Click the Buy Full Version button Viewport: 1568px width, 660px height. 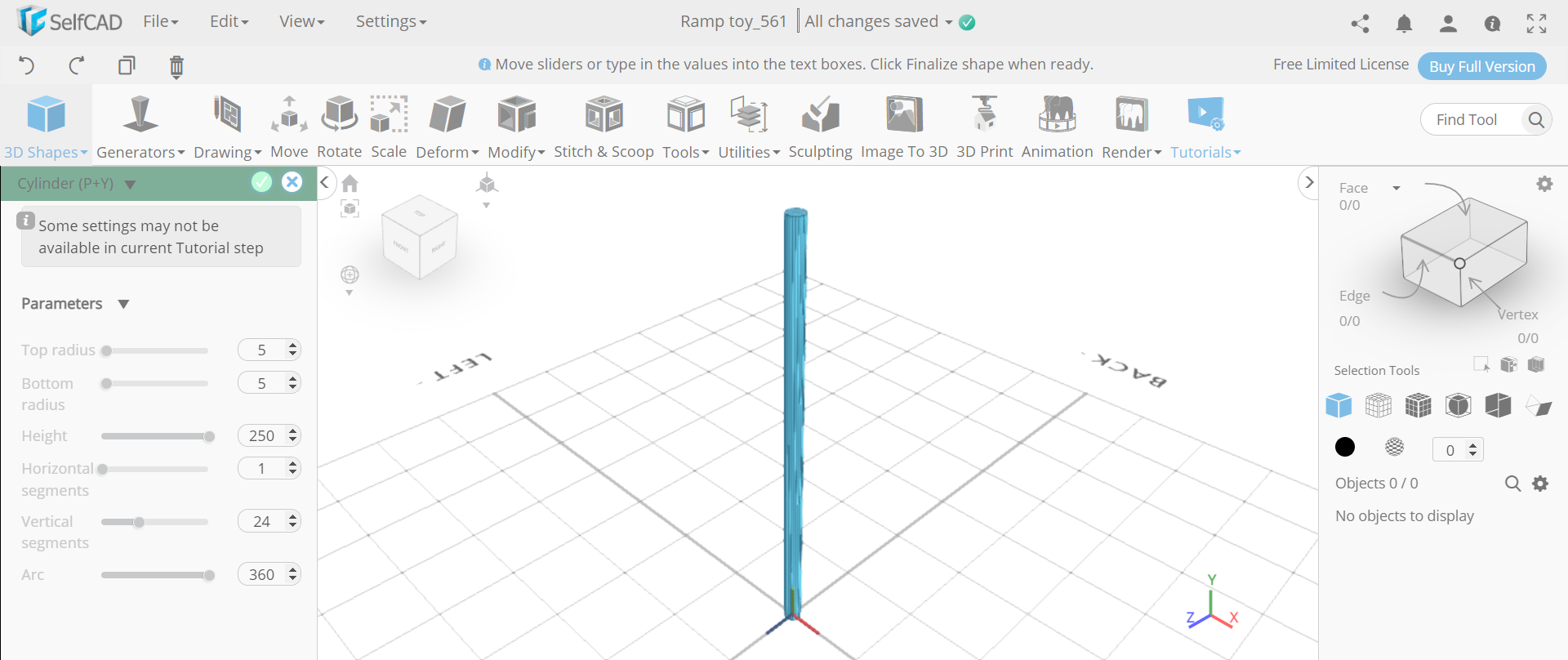(x=1481, y=66)
